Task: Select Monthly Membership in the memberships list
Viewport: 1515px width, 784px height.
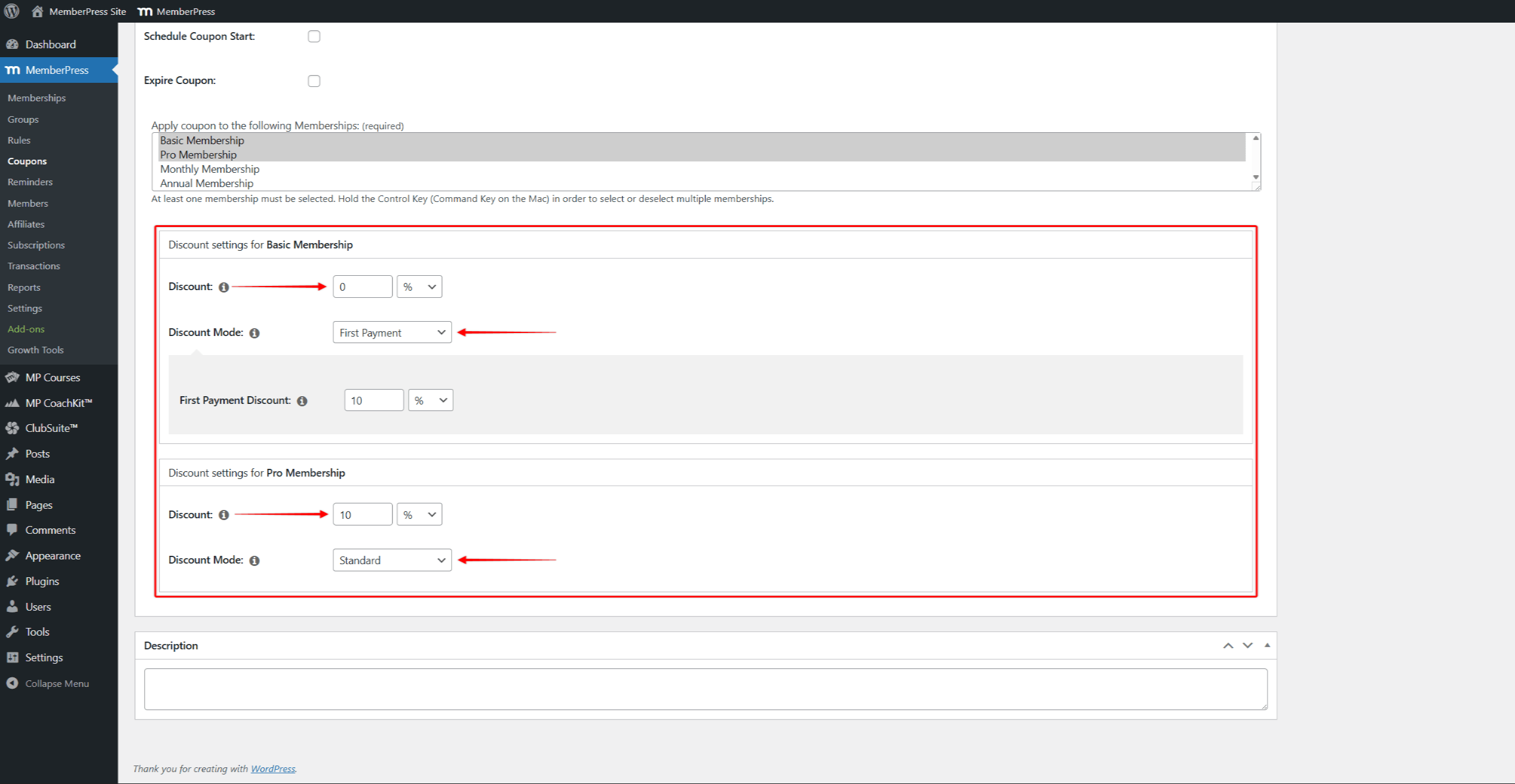Action: (209, 169)
